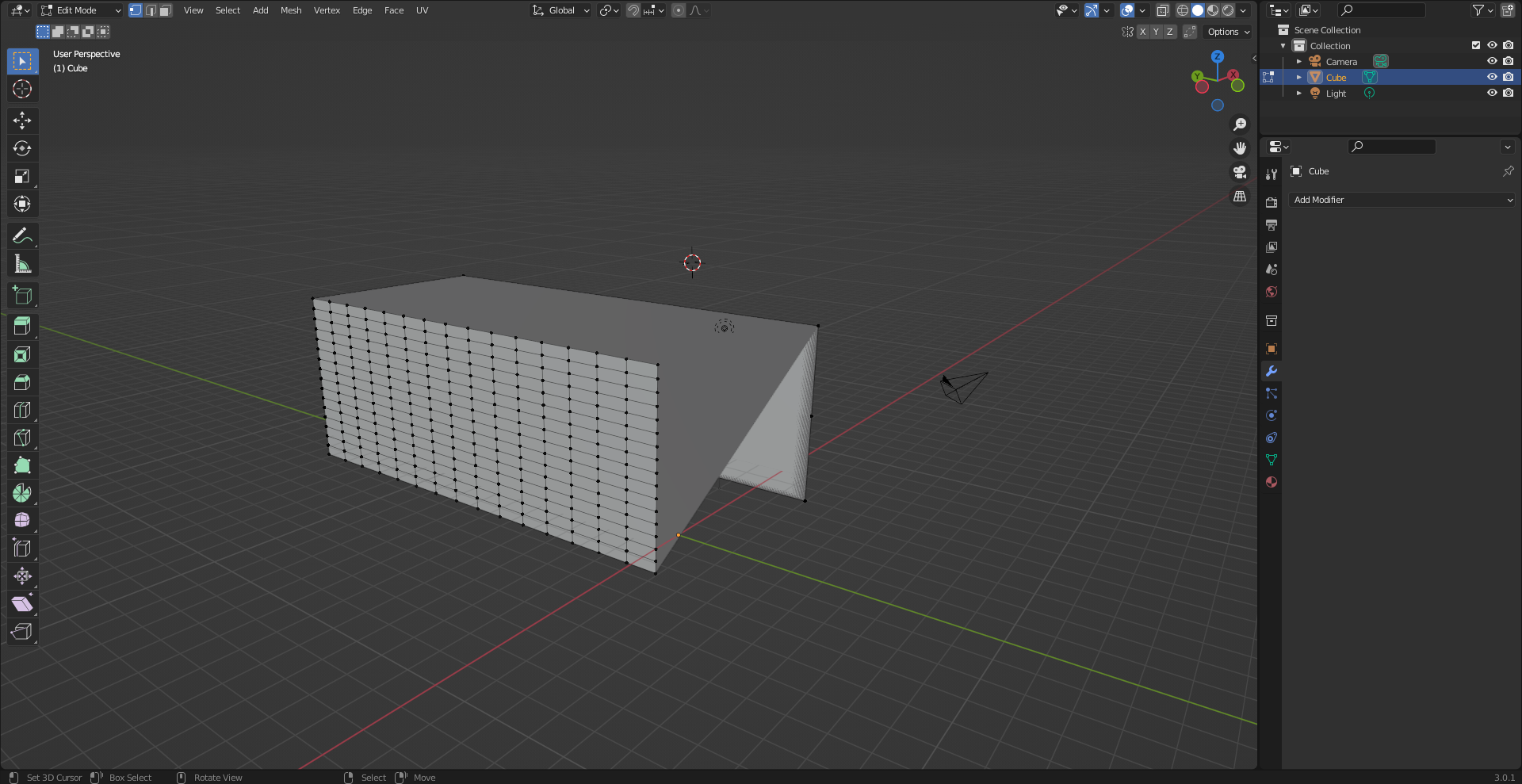This screenshot has height=784, width=1522.
Task: Activate the Loop Cut tool
Action: pos(22,410)
